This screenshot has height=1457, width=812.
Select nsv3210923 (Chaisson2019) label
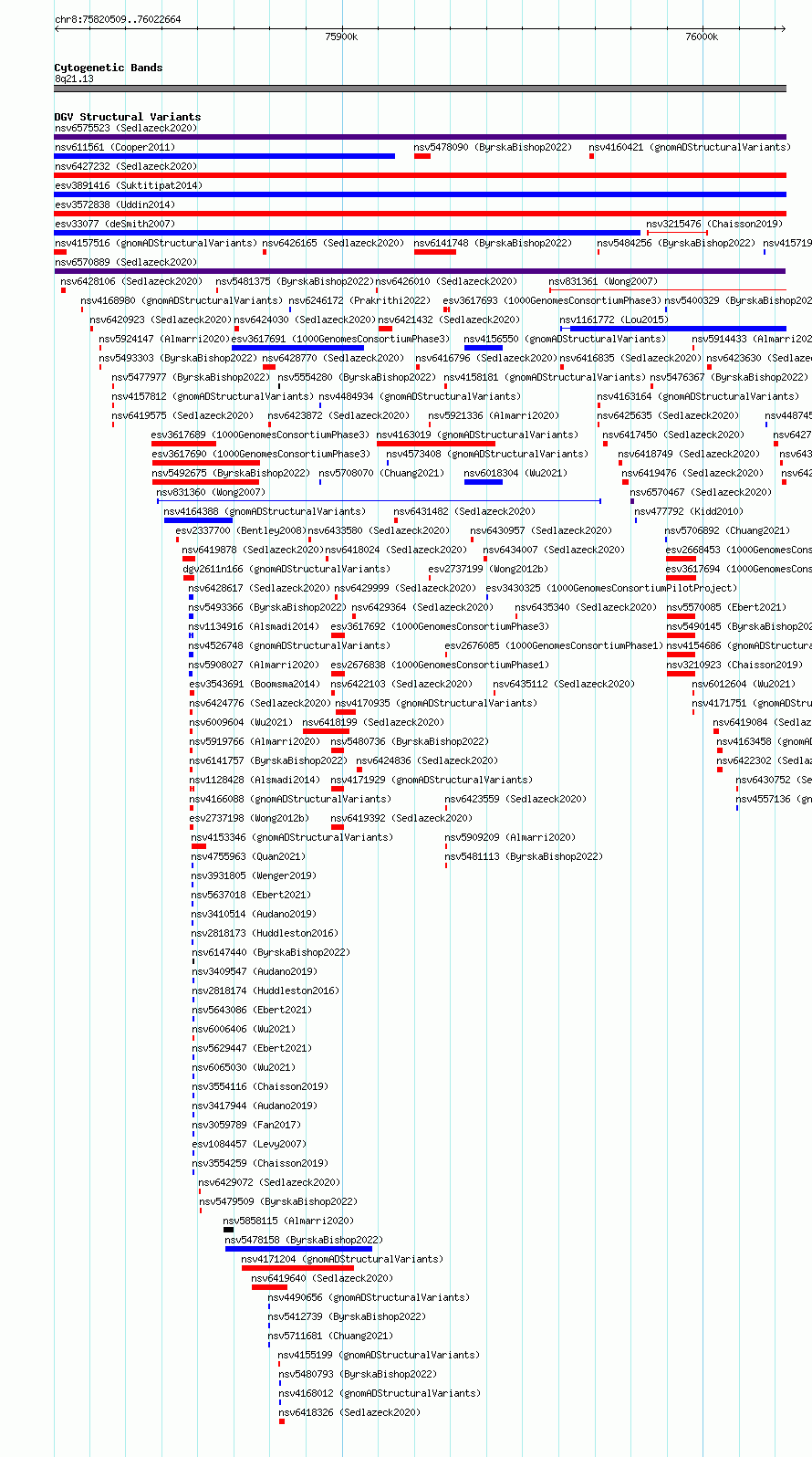tap(734, 665)
